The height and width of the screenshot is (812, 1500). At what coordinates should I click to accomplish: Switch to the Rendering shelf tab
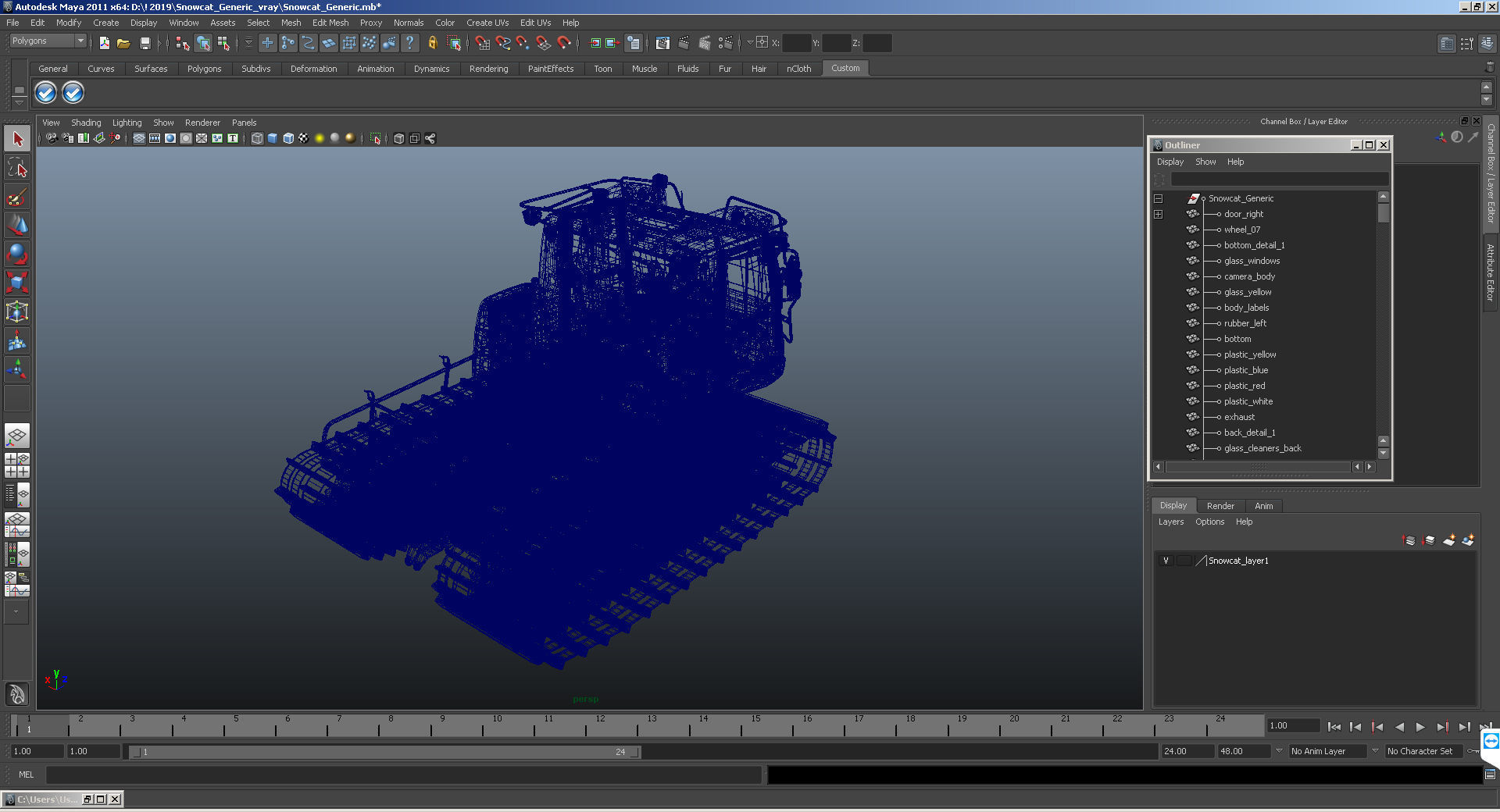click(488, 69)
